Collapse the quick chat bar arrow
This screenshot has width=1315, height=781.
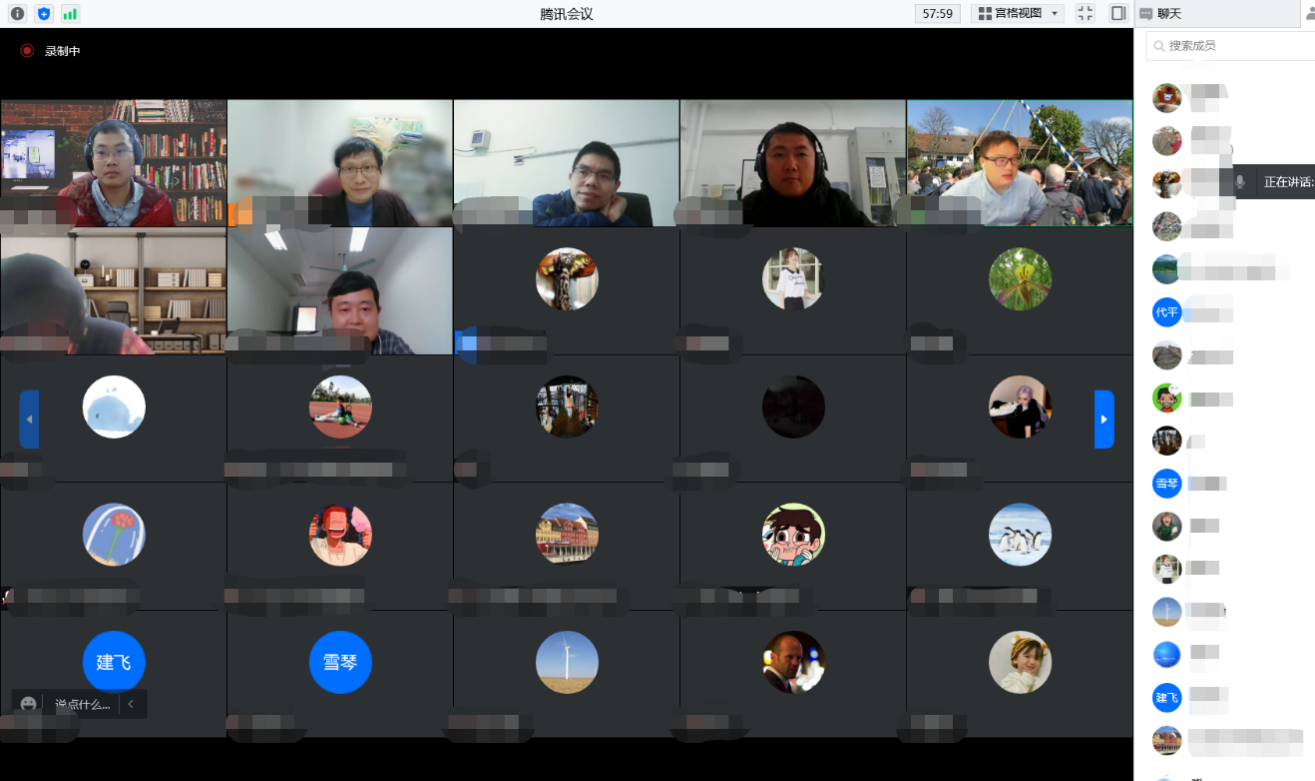coord(131,704)
